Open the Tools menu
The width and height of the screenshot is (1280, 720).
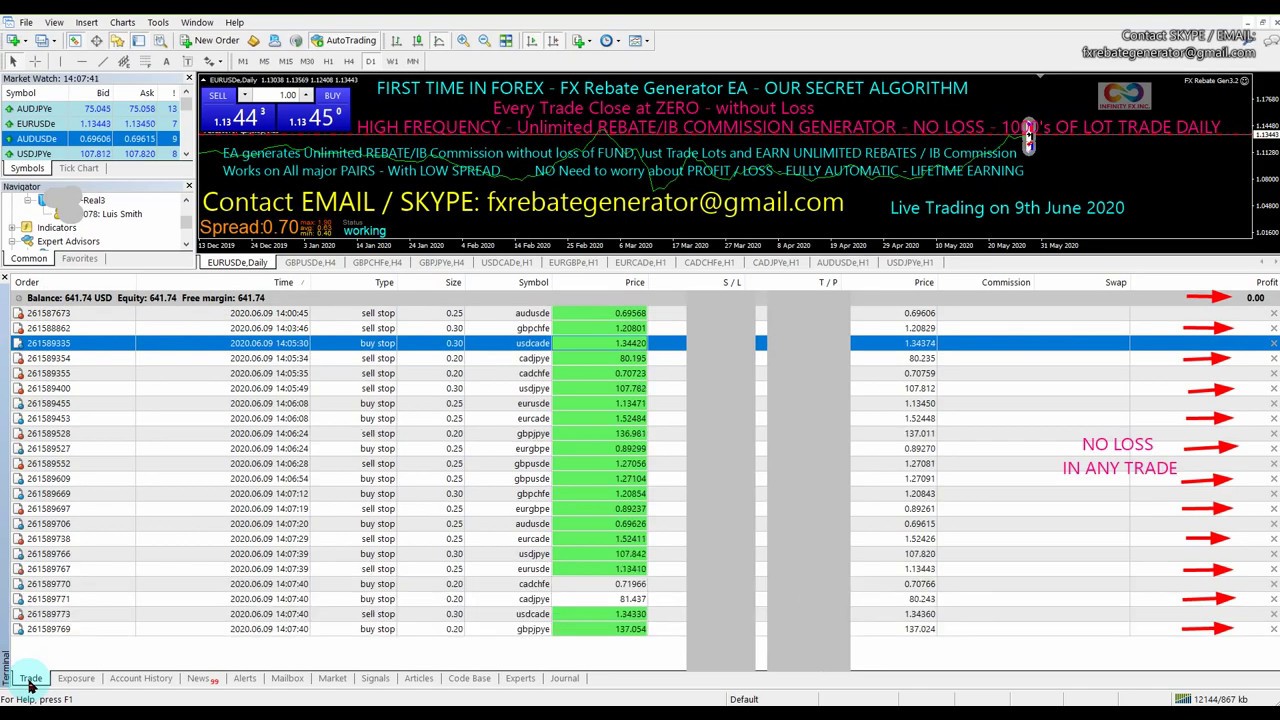158,22
